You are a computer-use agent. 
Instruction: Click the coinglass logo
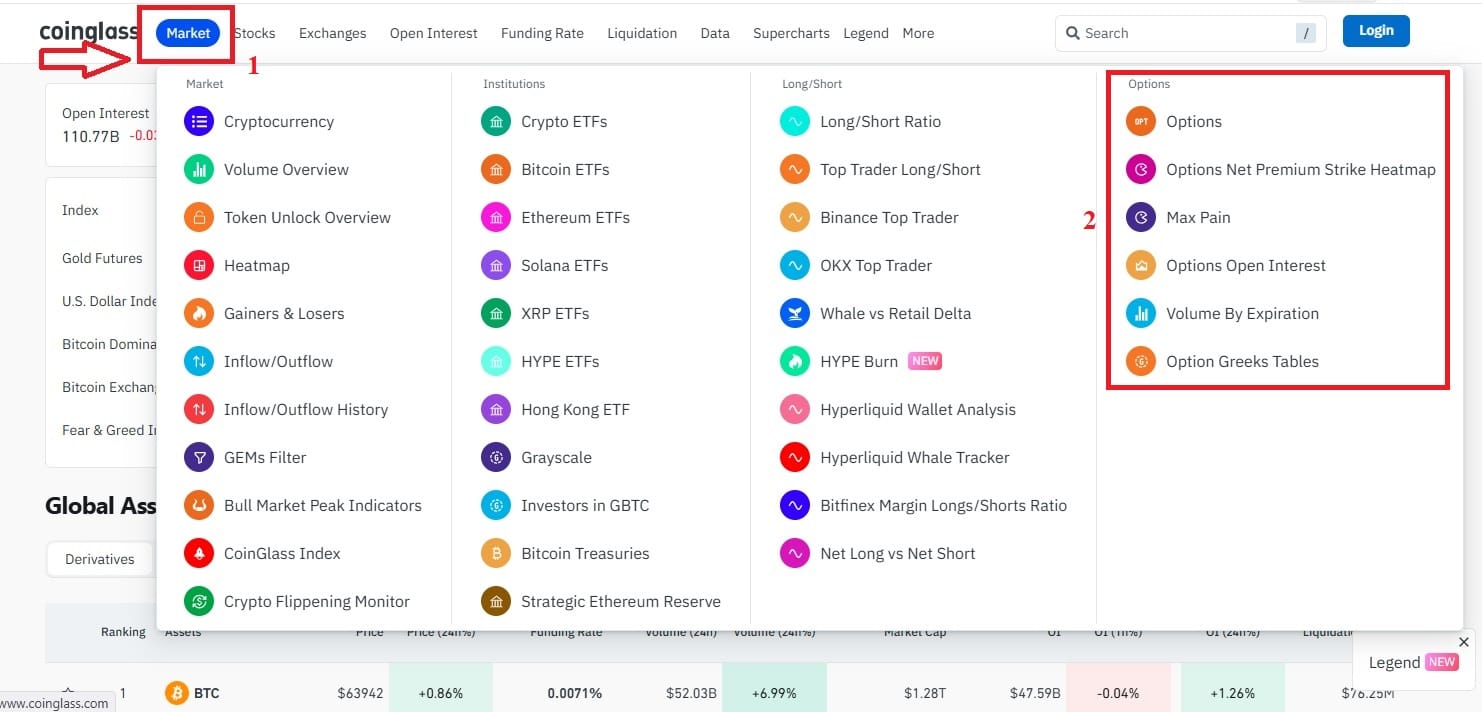(89, 32)
